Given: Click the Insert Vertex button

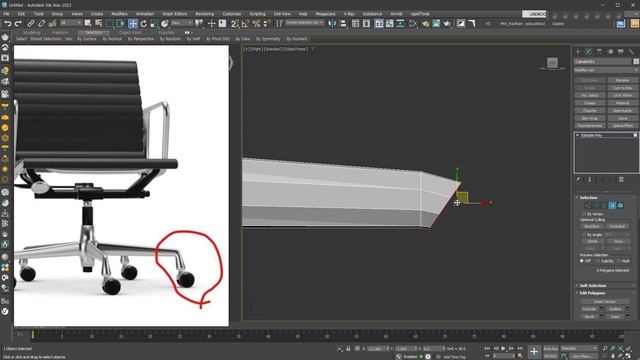Looking at the screenshot, I should pyautogui.click(x=604, y=302).
